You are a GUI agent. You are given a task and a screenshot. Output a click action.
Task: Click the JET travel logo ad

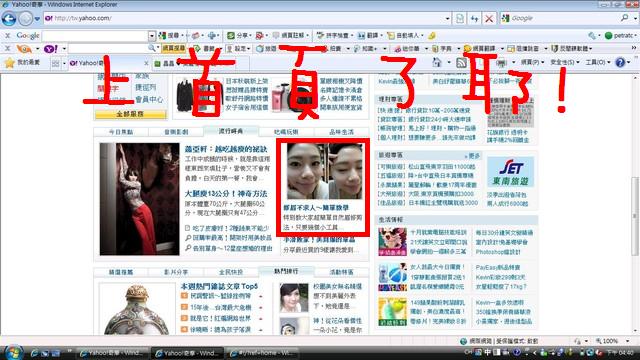[x=510, y=172]
